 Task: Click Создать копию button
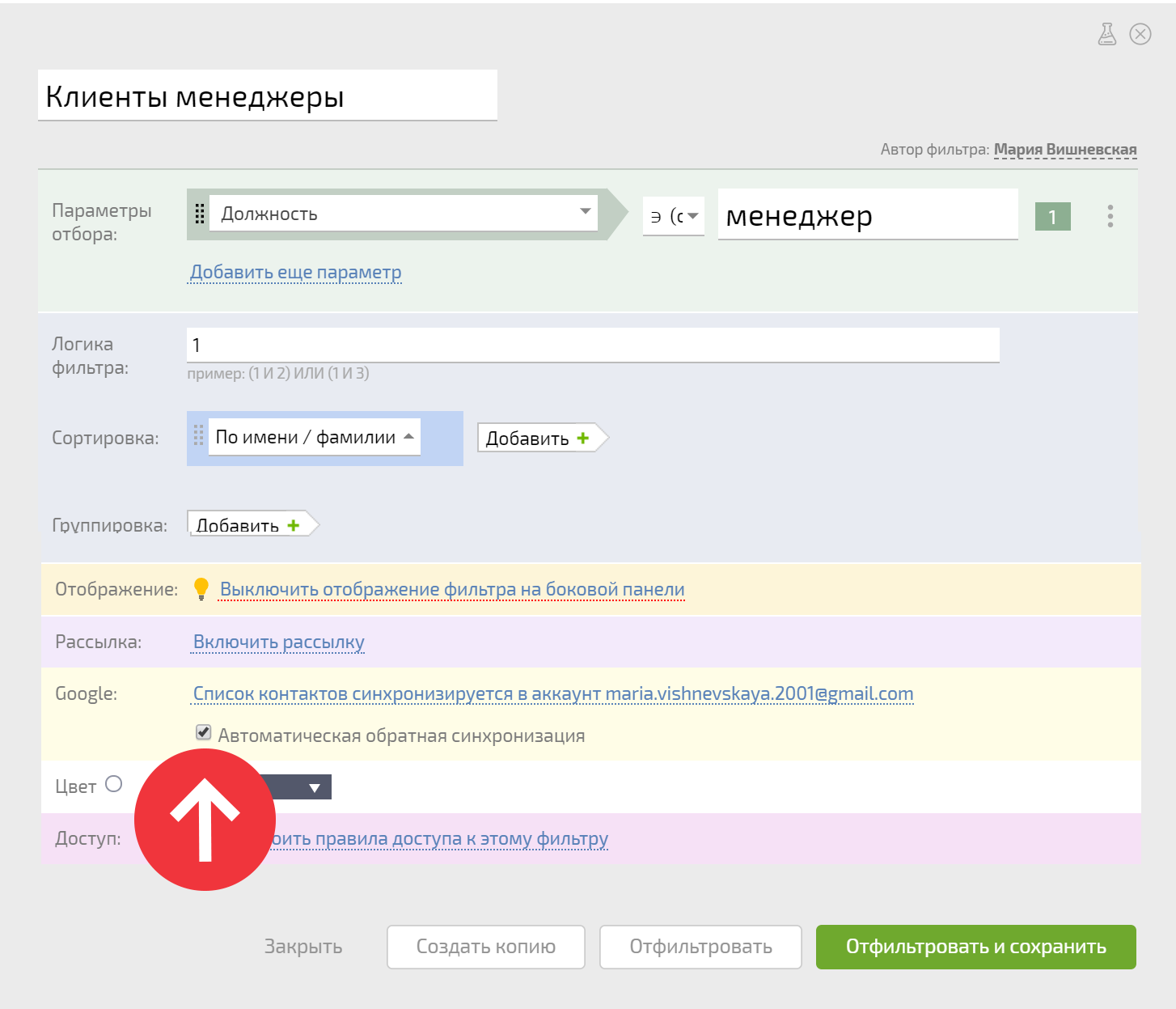pyautogui.click(x=486, y=947)
